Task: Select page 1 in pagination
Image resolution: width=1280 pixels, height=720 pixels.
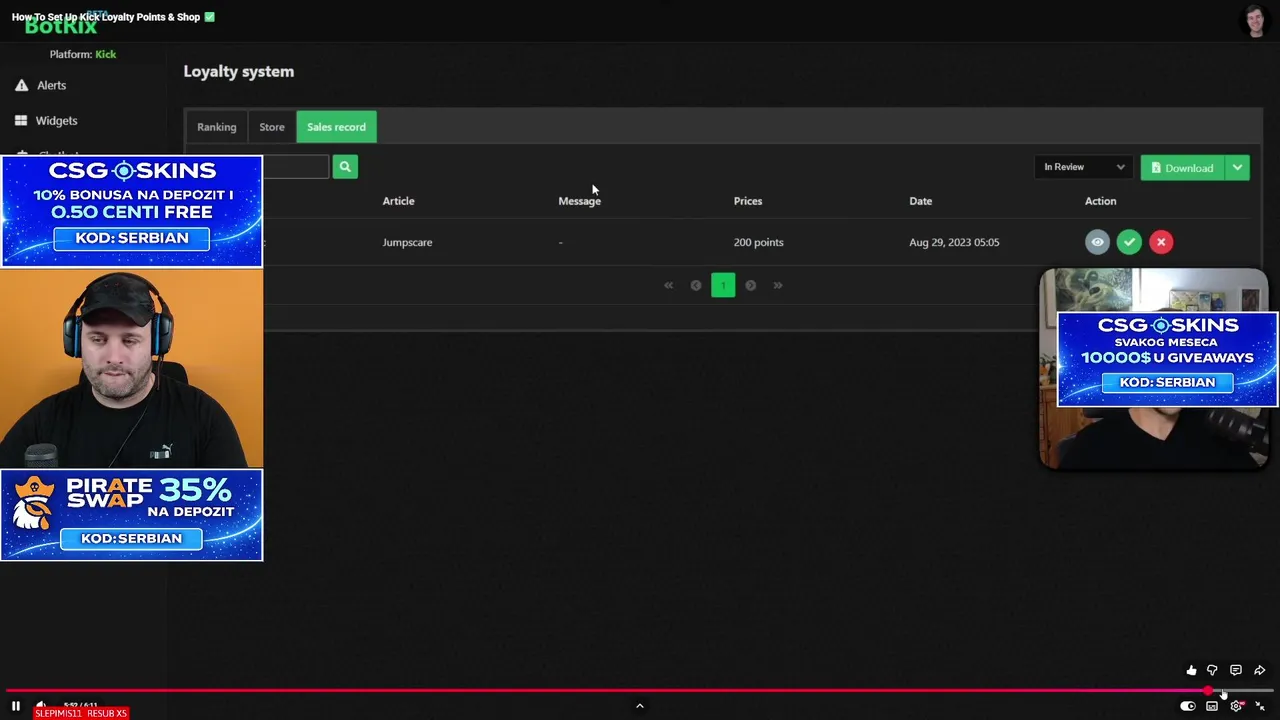Action: [x=723, y=285]
